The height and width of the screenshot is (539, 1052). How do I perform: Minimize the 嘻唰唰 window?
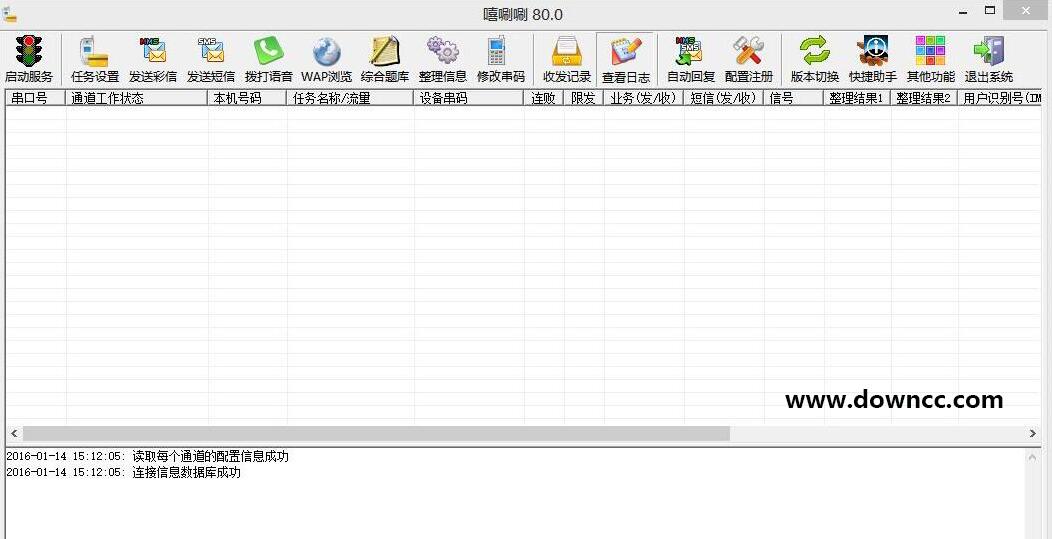tap(961, 11)
